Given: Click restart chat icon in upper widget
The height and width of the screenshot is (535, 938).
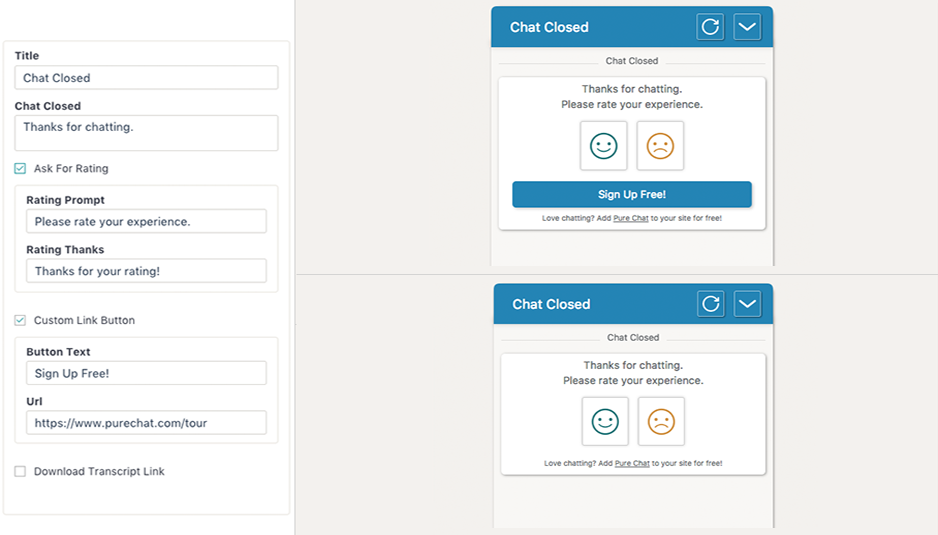Looking at the screenshot, I should pos(710,27).
